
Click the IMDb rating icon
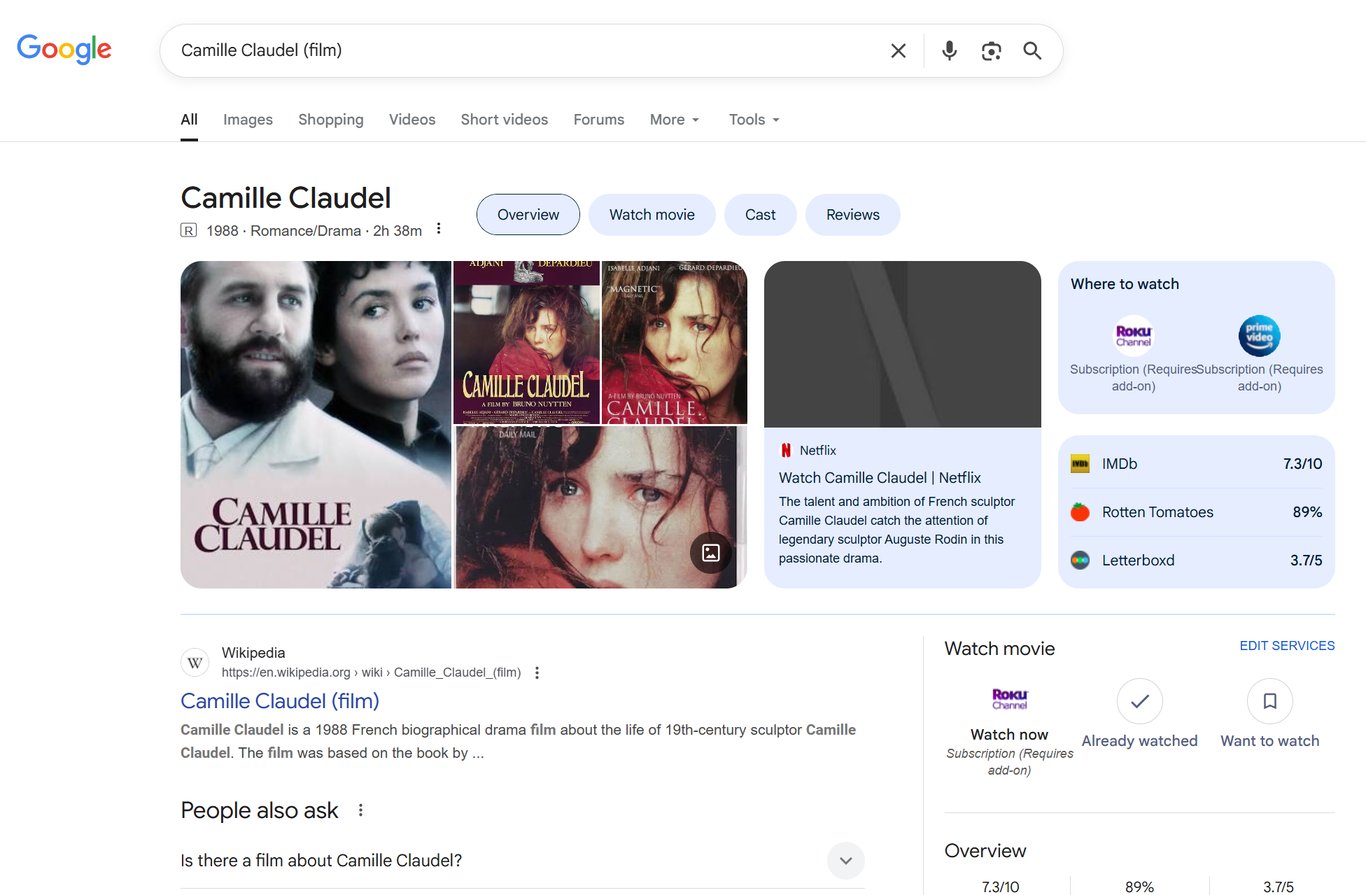point(1080,464)
